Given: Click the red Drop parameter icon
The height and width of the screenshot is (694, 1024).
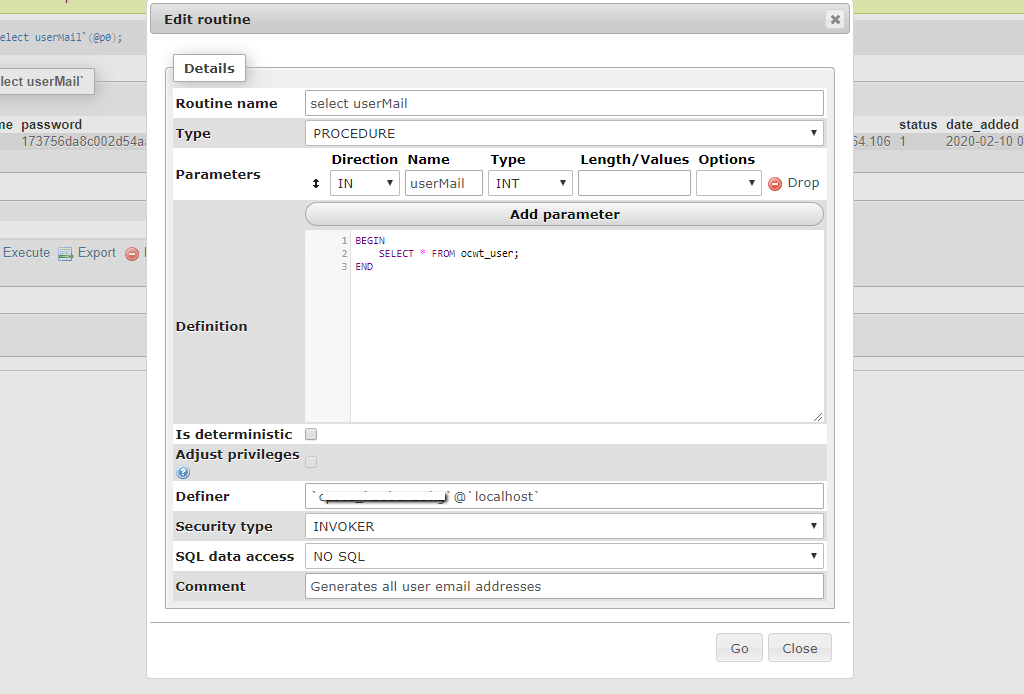Looking at the screenshot, I should coord(775,184).
